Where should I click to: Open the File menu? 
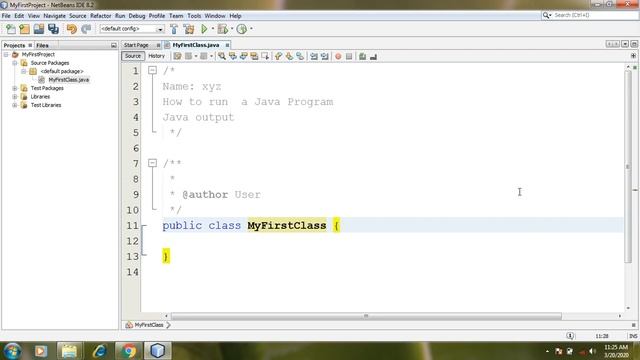[6, 16]
